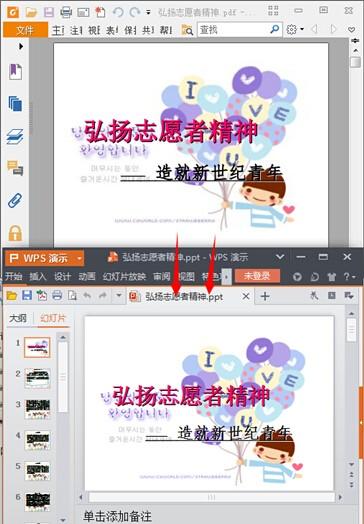
Task: Switch to 幻灯片 slides tab
Action: (53, 318)
